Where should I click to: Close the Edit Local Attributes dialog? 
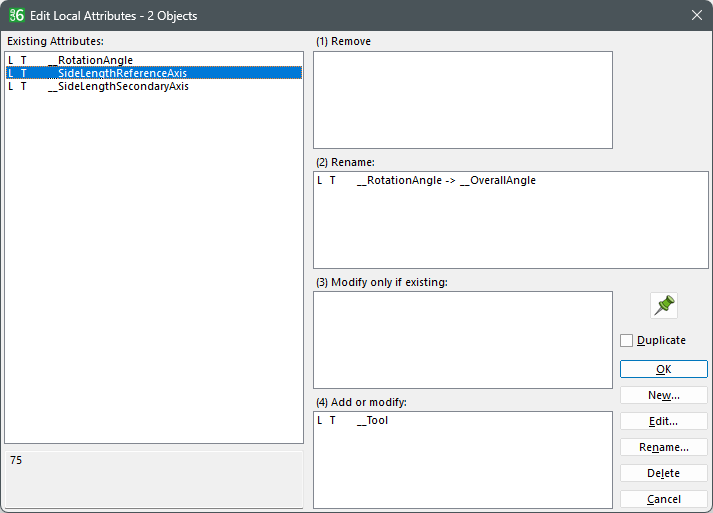[696, 15]
